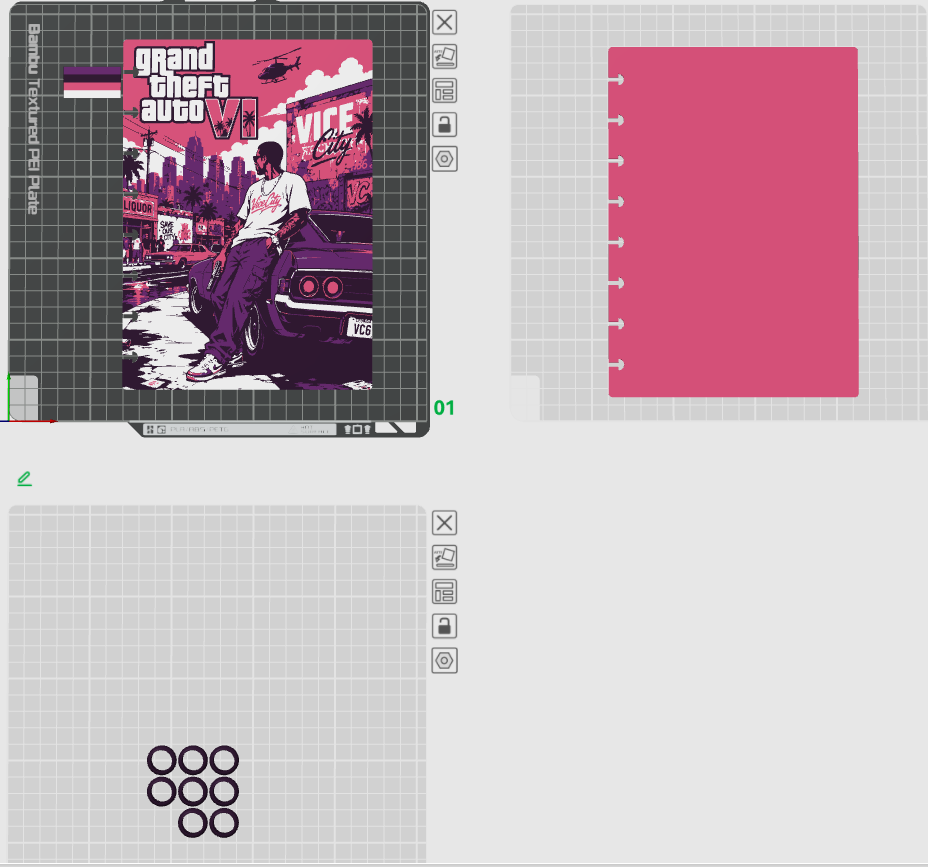928x867 pixels.
Task: Remove plate 01 with its X icon
Action: point(444,22)
